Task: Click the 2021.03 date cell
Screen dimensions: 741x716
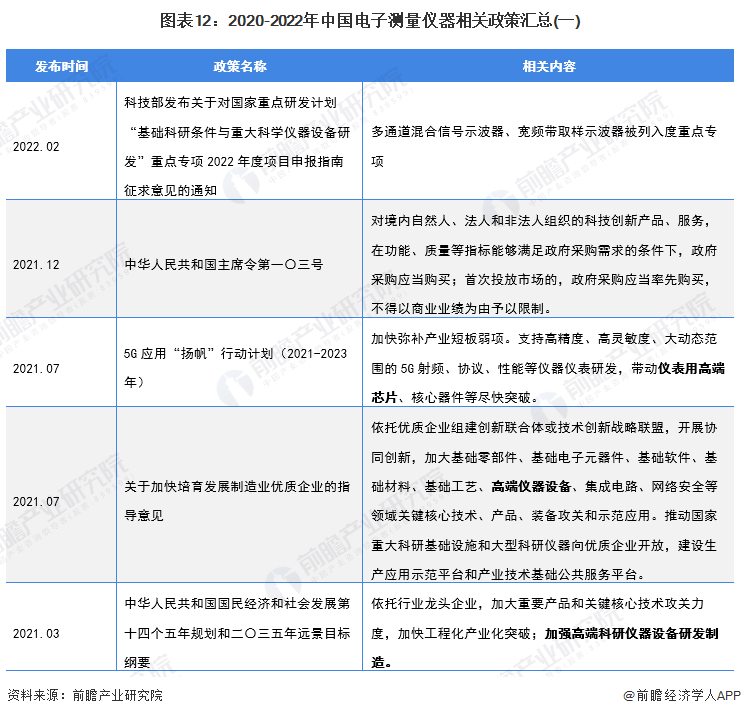Action: [x=36, y=634]
